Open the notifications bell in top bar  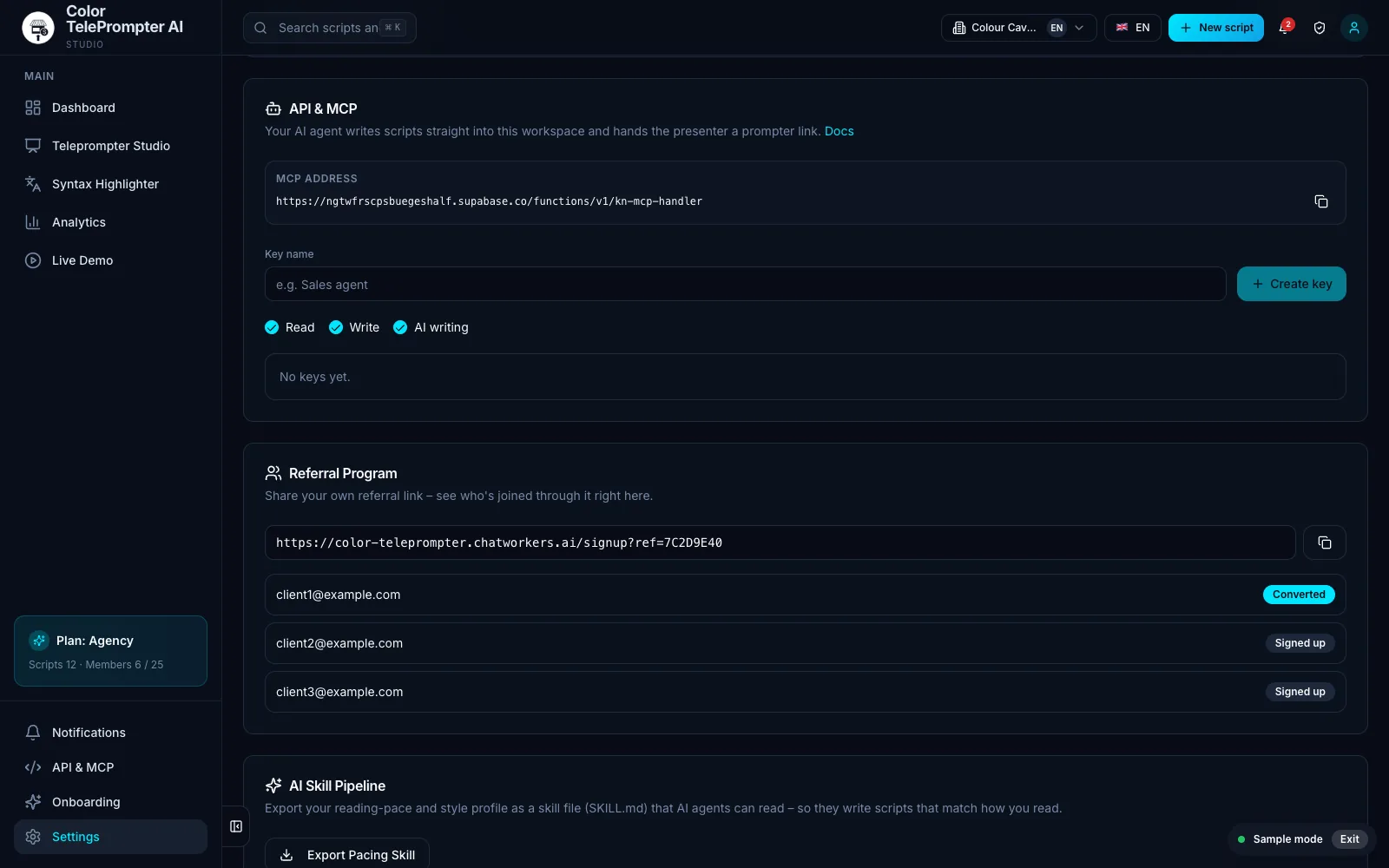(1285, 28)
